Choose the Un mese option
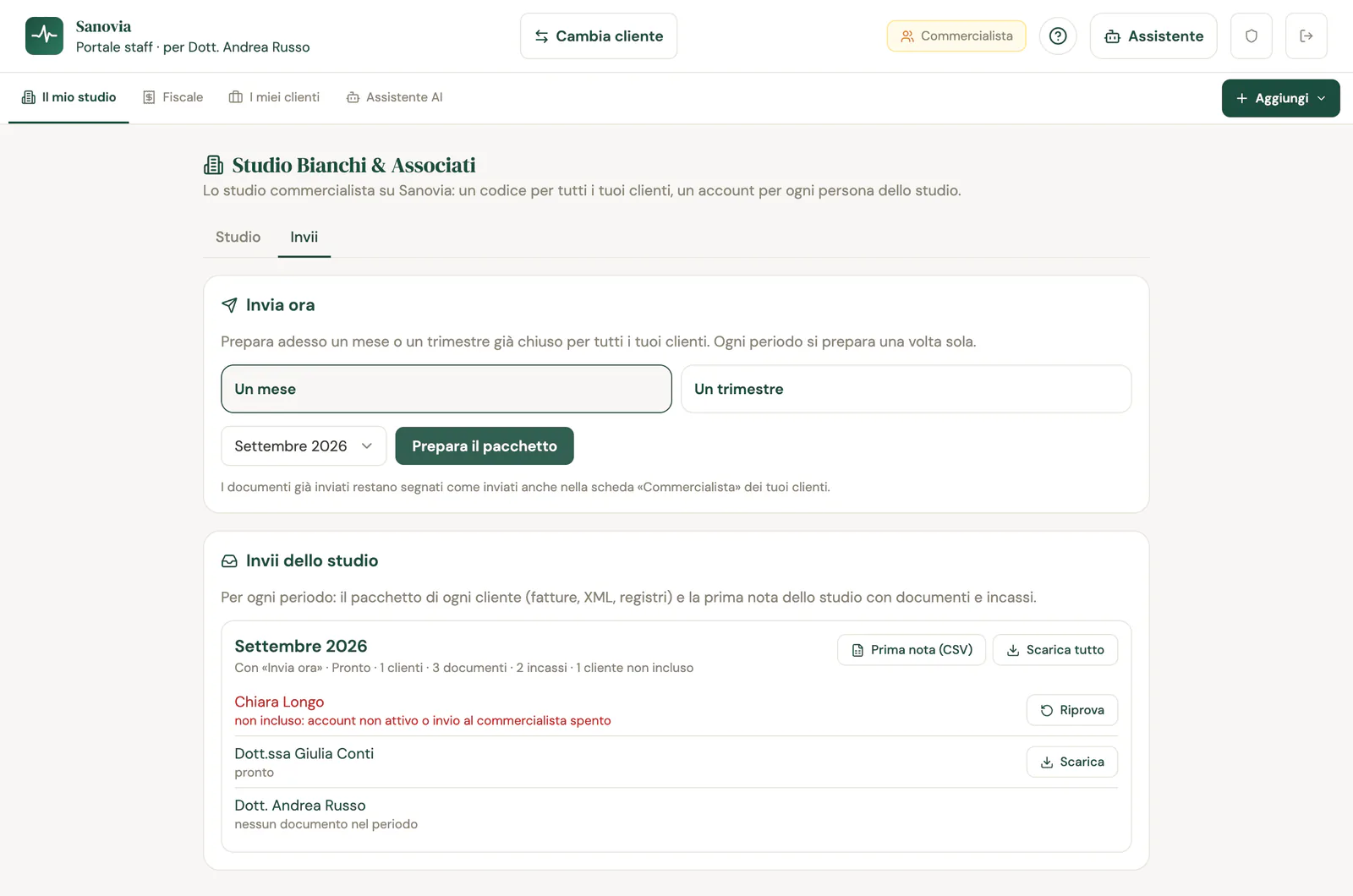The height and width of the screenshot is (896, 1353). (446, 389)
